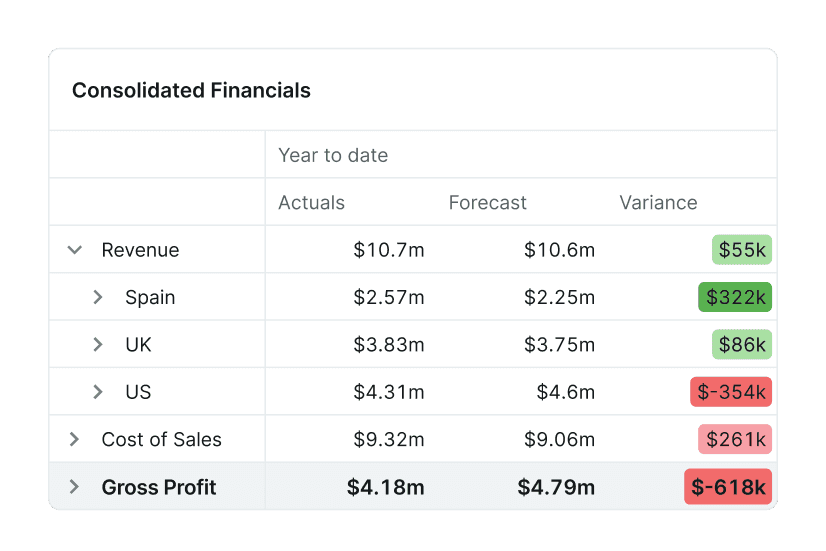Click the Actuals column header
The image size is (826, 551).
[311, 203]
